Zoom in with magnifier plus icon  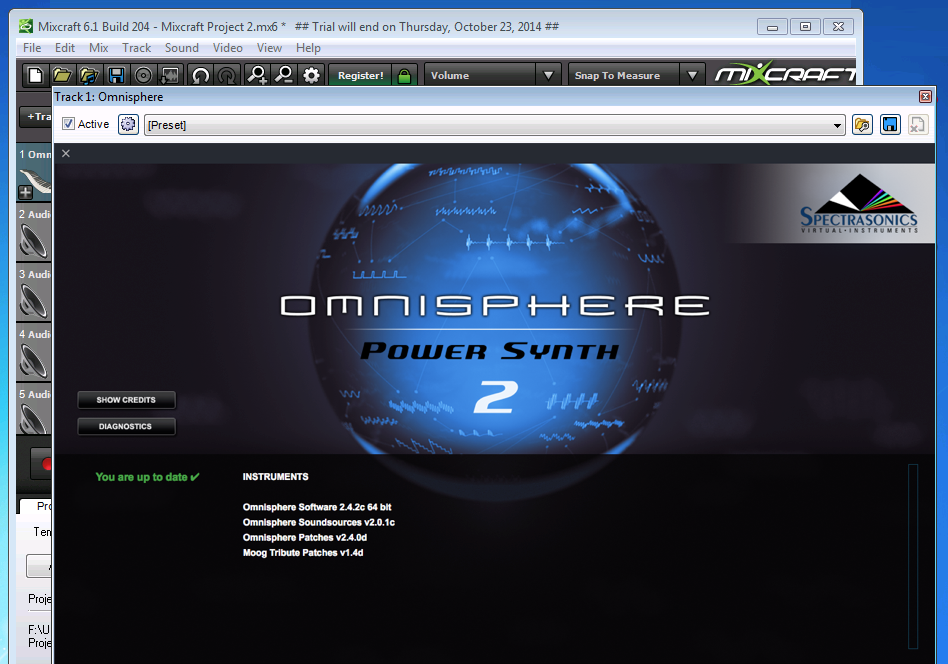pyautogui.click(x=257, y=76)
